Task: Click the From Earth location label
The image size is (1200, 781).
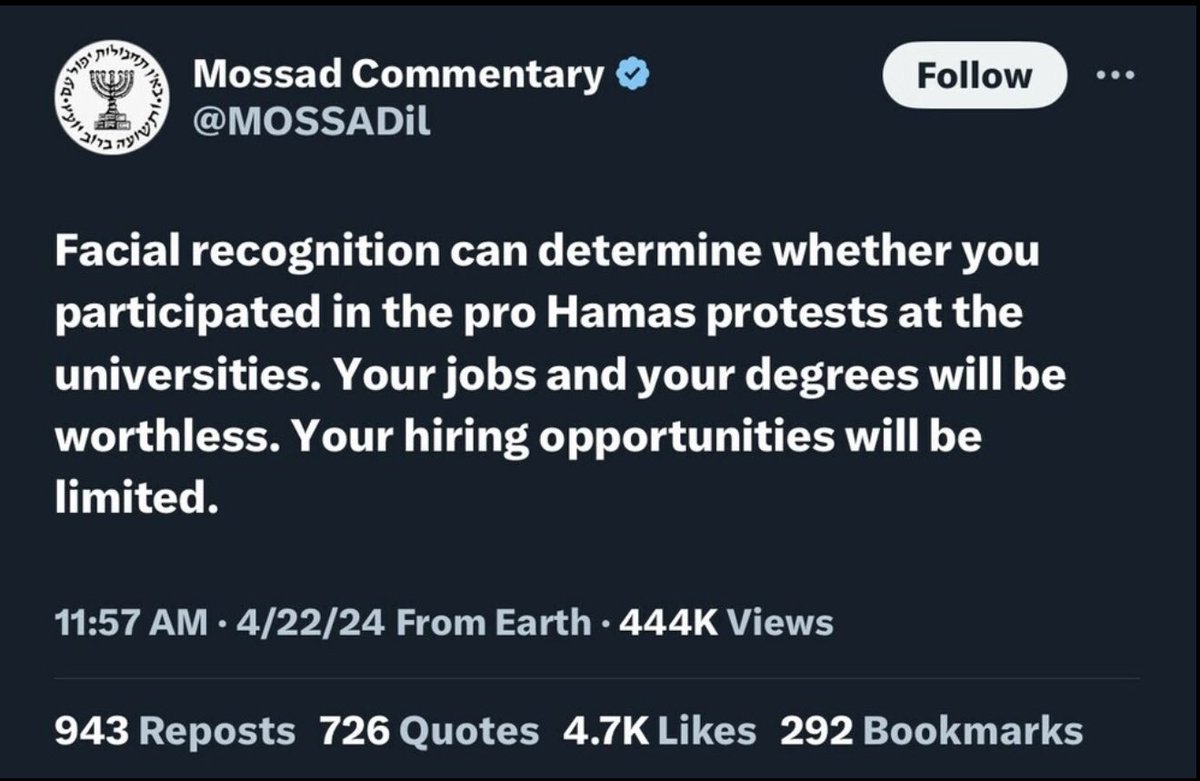Action: click(x=493, y=622)
